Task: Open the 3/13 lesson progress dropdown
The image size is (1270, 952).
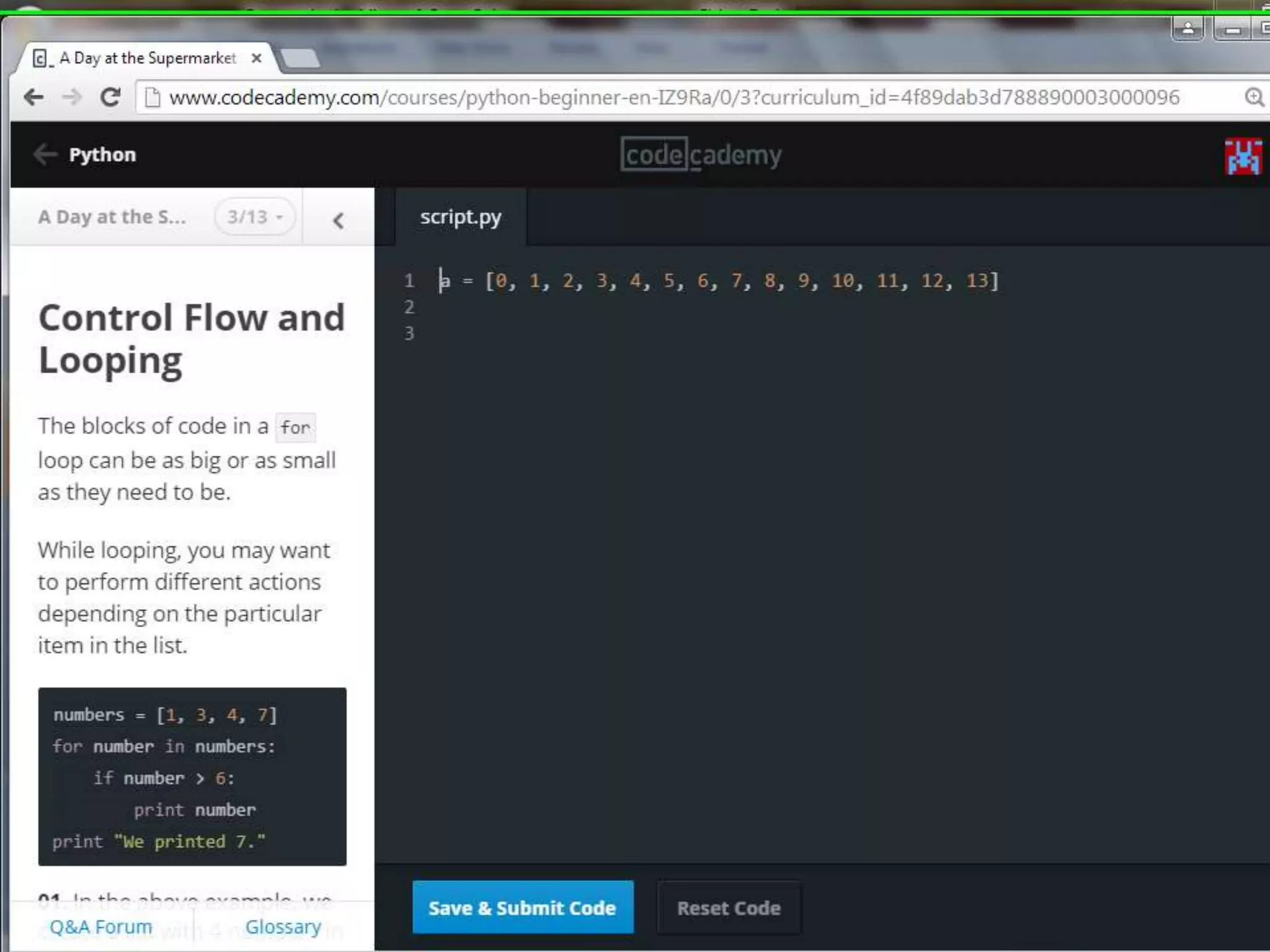Action: (x=255, y=217)
